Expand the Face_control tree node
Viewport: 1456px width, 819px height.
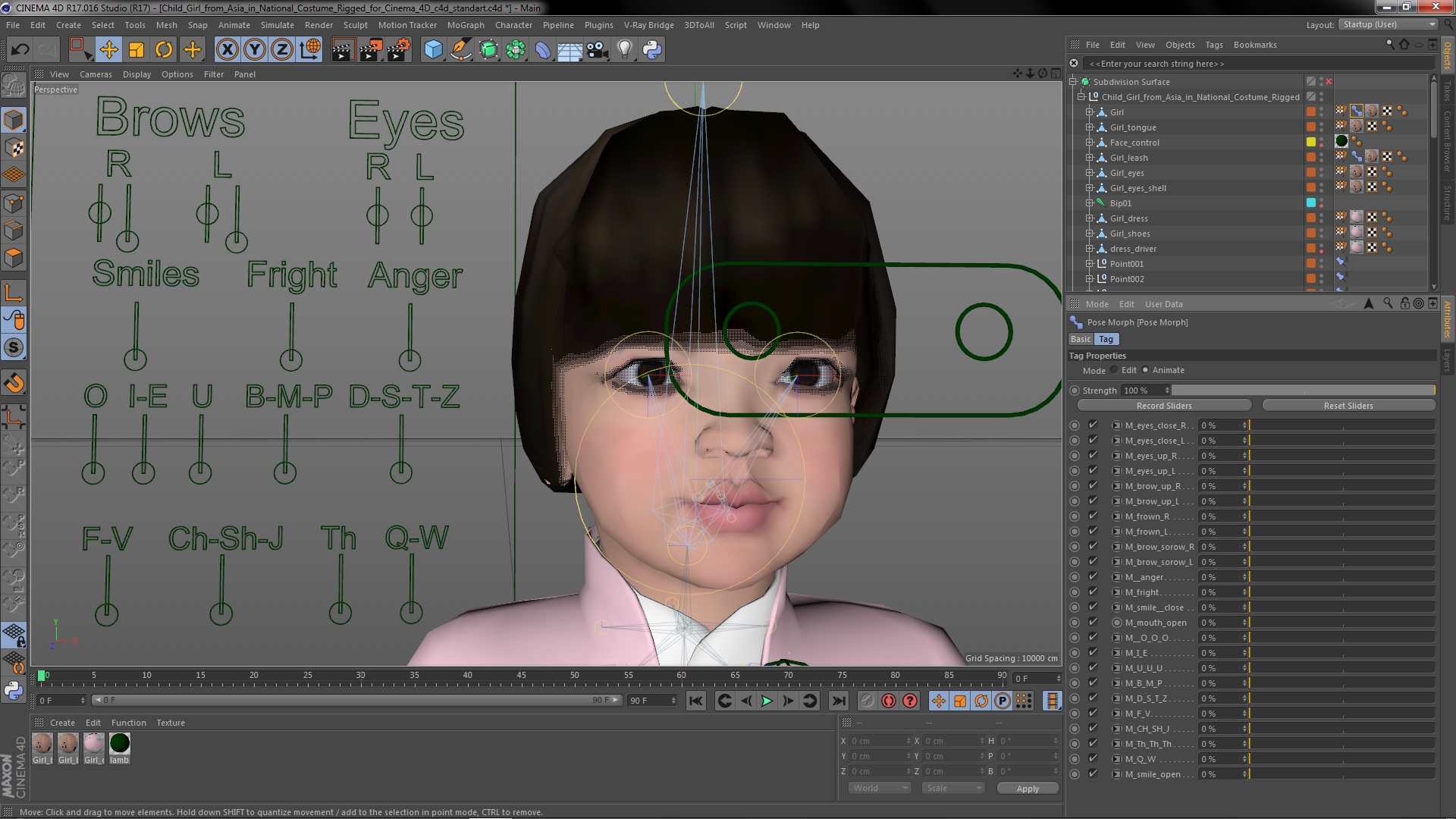click(1090, 143)
